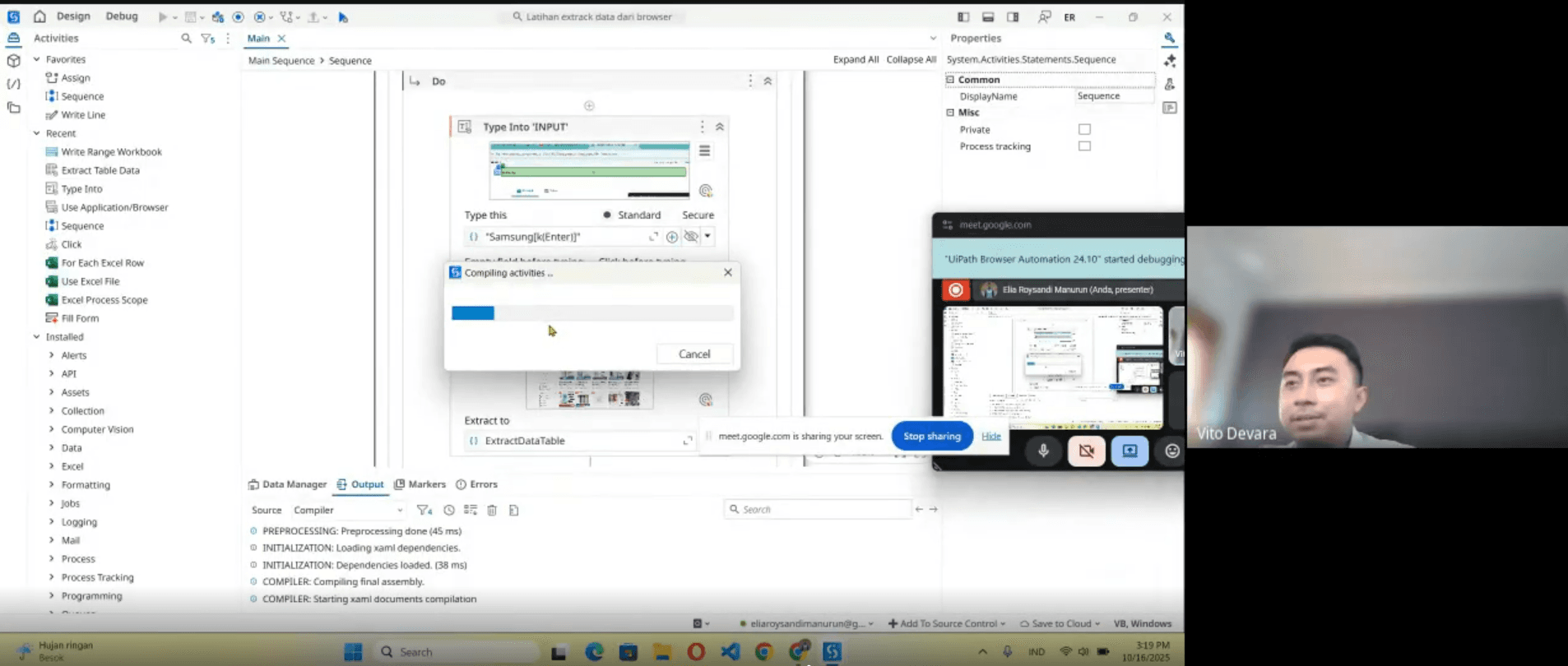Open the Save to Cloud dropdown
Screen dimensions: 1568x666
tap(1060, 624)
